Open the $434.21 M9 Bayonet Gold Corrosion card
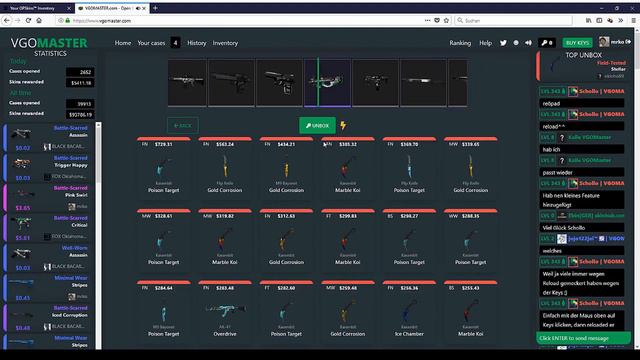This screenshot has height=360, width=640. point(286,167)
